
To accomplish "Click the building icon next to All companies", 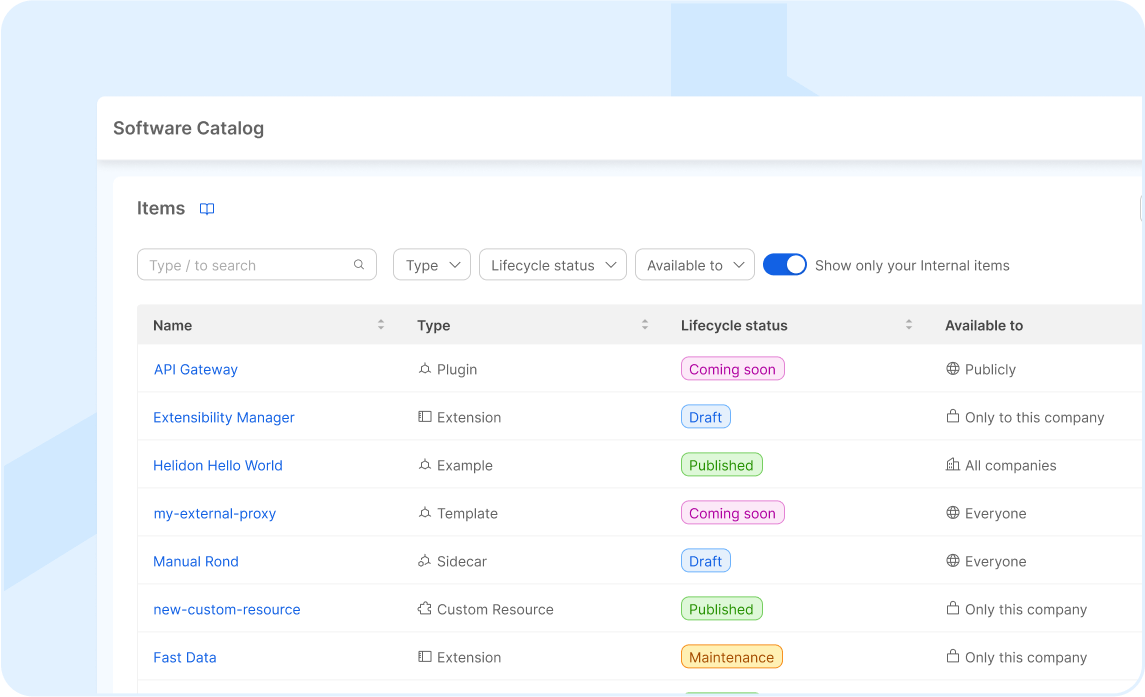I will (953, 465).
